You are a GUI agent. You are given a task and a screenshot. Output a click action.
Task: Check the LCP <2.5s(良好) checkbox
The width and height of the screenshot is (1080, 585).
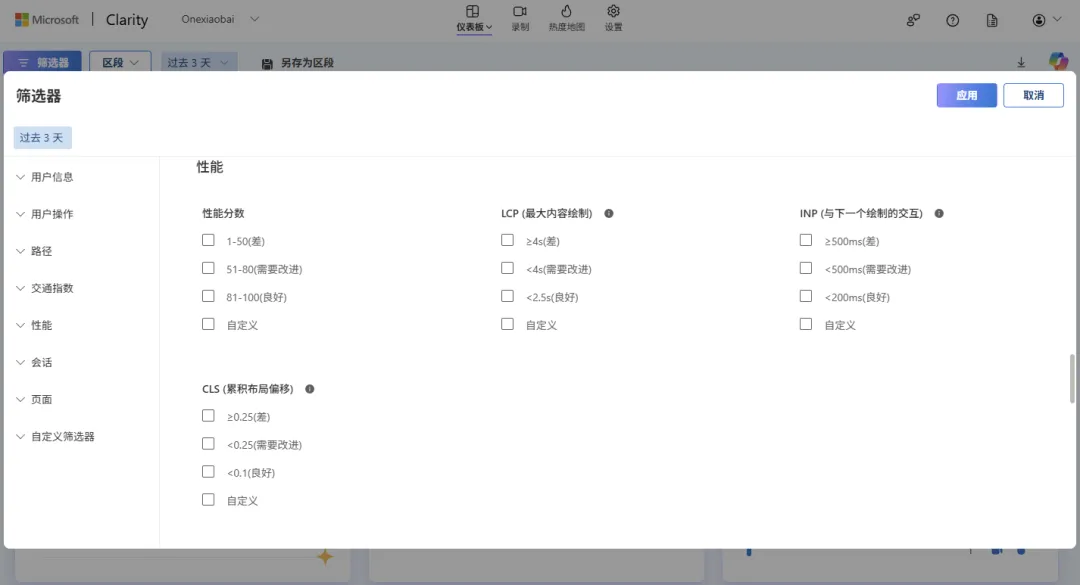click(507, 296)
